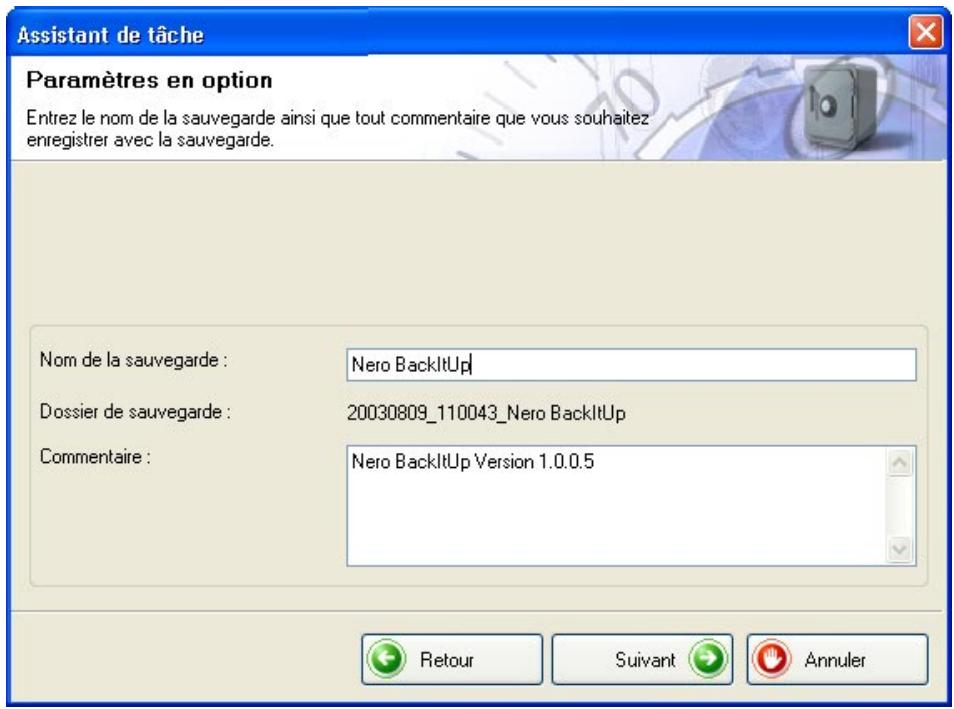This screenshot has width=954, height=709.
Task: Select the text "20030809_110043_Nero BackItUp"
Action: (486, 413)
